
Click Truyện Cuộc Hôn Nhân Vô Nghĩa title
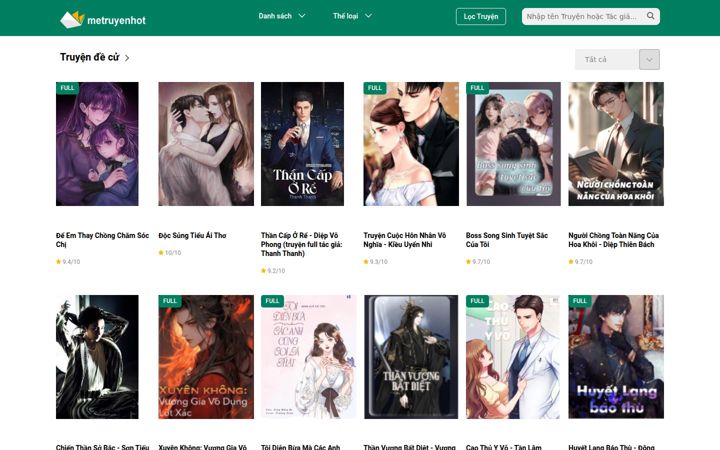click(405, 240)
